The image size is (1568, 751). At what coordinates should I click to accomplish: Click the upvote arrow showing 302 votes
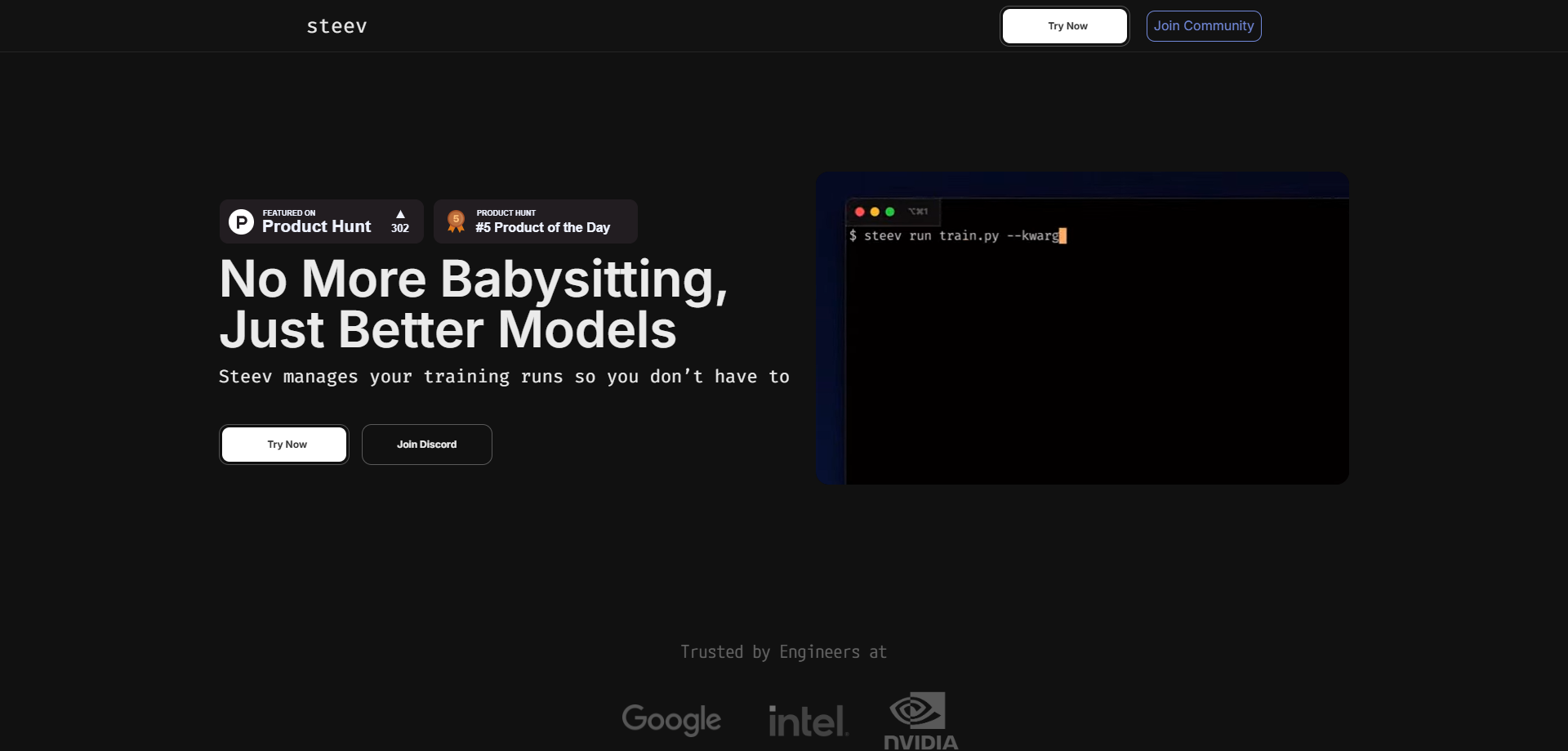coord(399,221)
